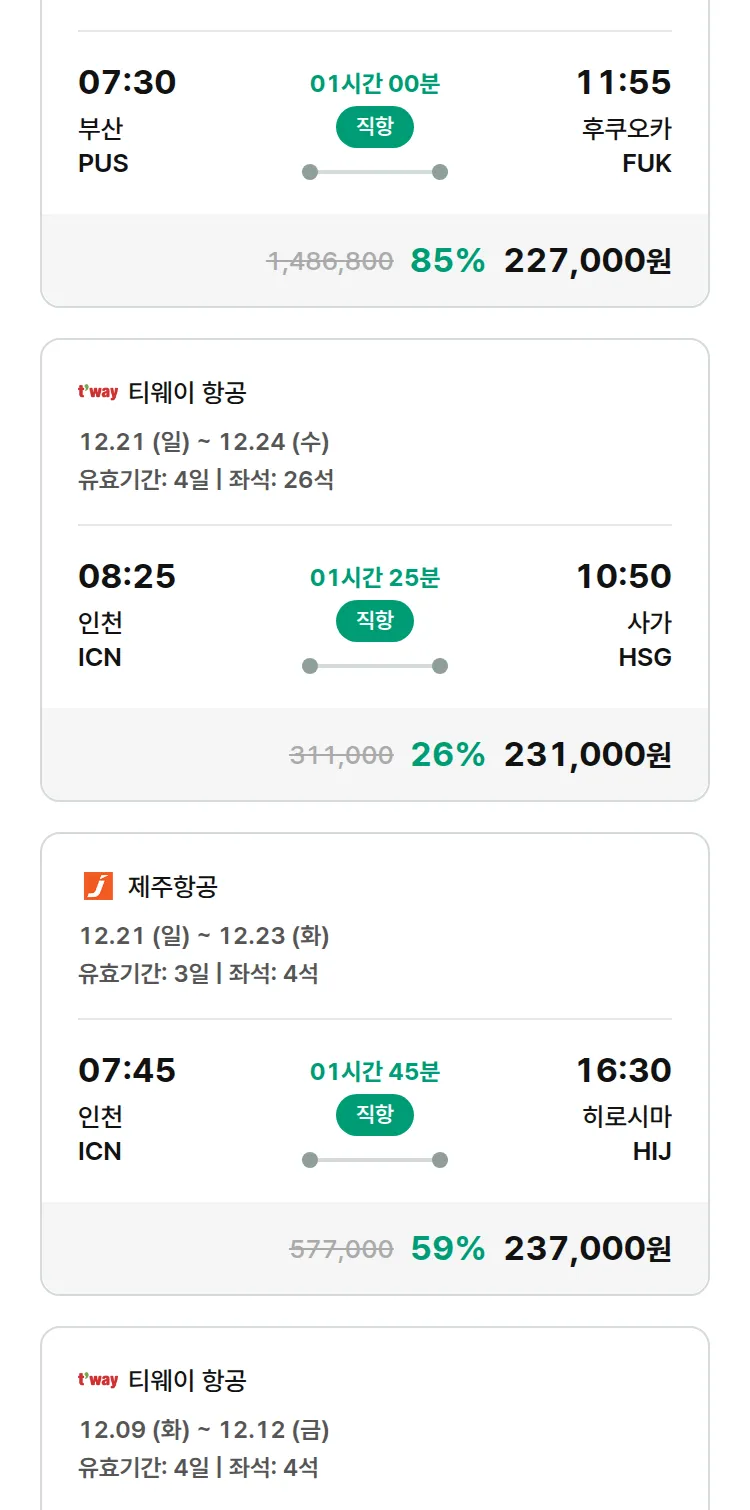Click the Jeju Air orange logo icon
Image resolution: width=750 pixels, height=1510 pixels.
98,886
